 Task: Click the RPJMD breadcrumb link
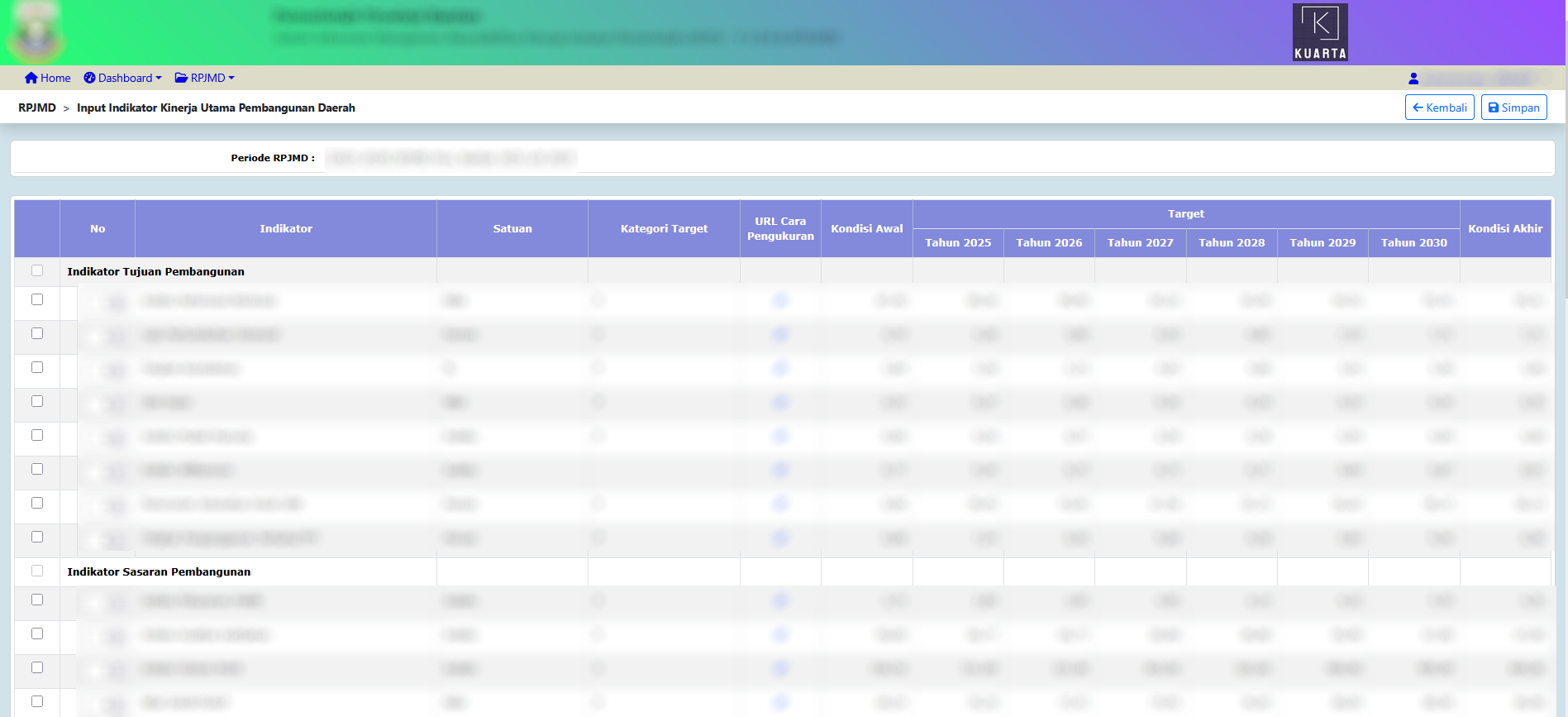coord(37,108)
